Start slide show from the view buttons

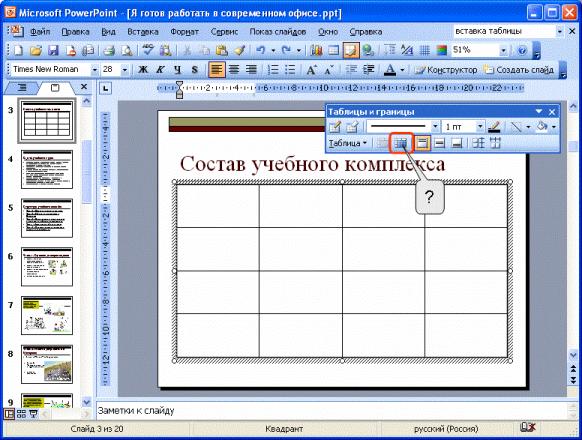[x=33, y=414]
